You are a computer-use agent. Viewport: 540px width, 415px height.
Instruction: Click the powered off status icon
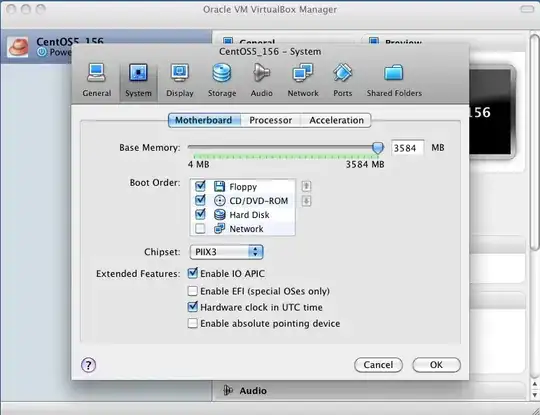(42, 52)
